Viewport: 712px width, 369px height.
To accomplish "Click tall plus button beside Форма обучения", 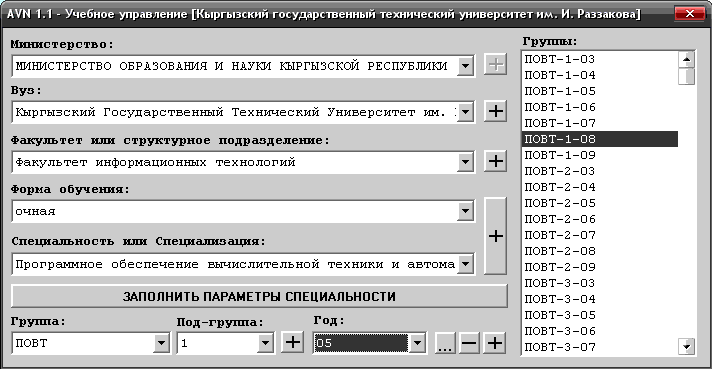I will point(495,236).
